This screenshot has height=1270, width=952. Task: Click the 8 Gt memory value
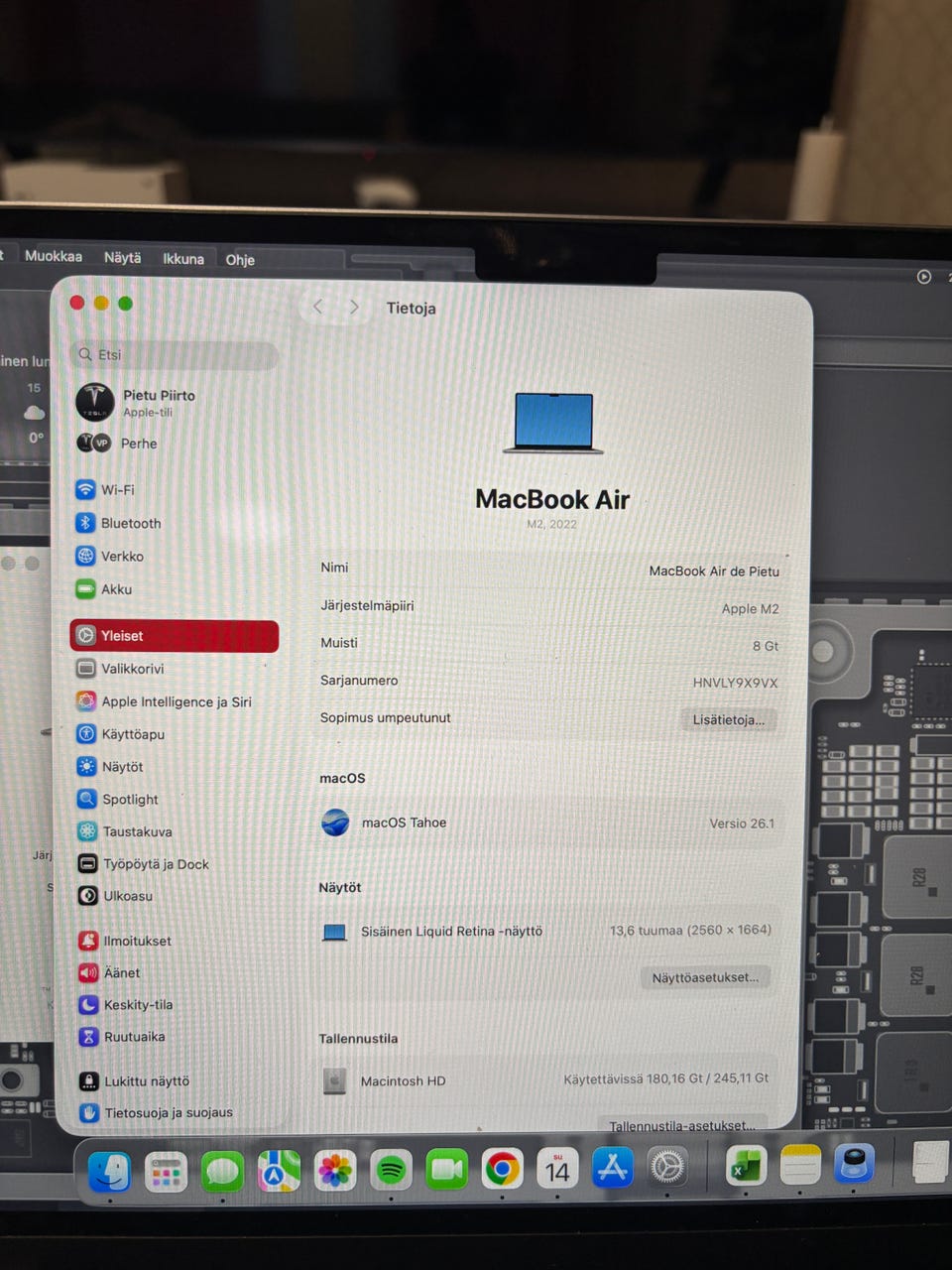(x=766, y=646)
